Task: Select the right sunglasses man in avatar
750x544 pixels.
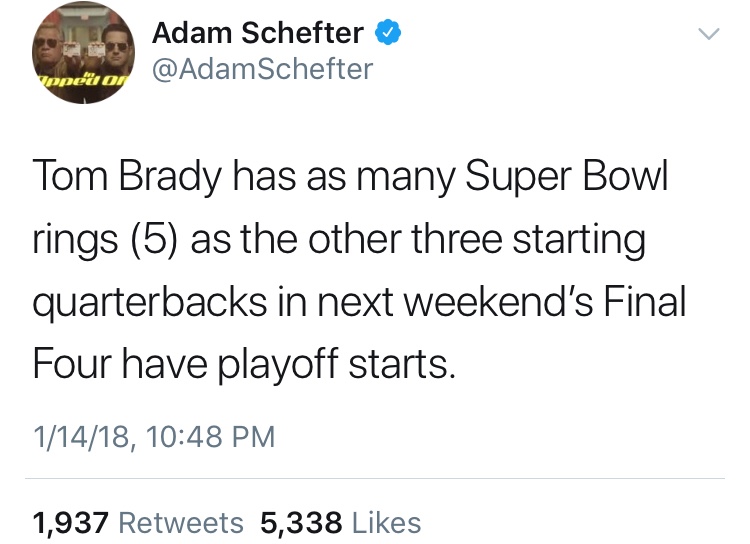Action: tap(116, 53)
